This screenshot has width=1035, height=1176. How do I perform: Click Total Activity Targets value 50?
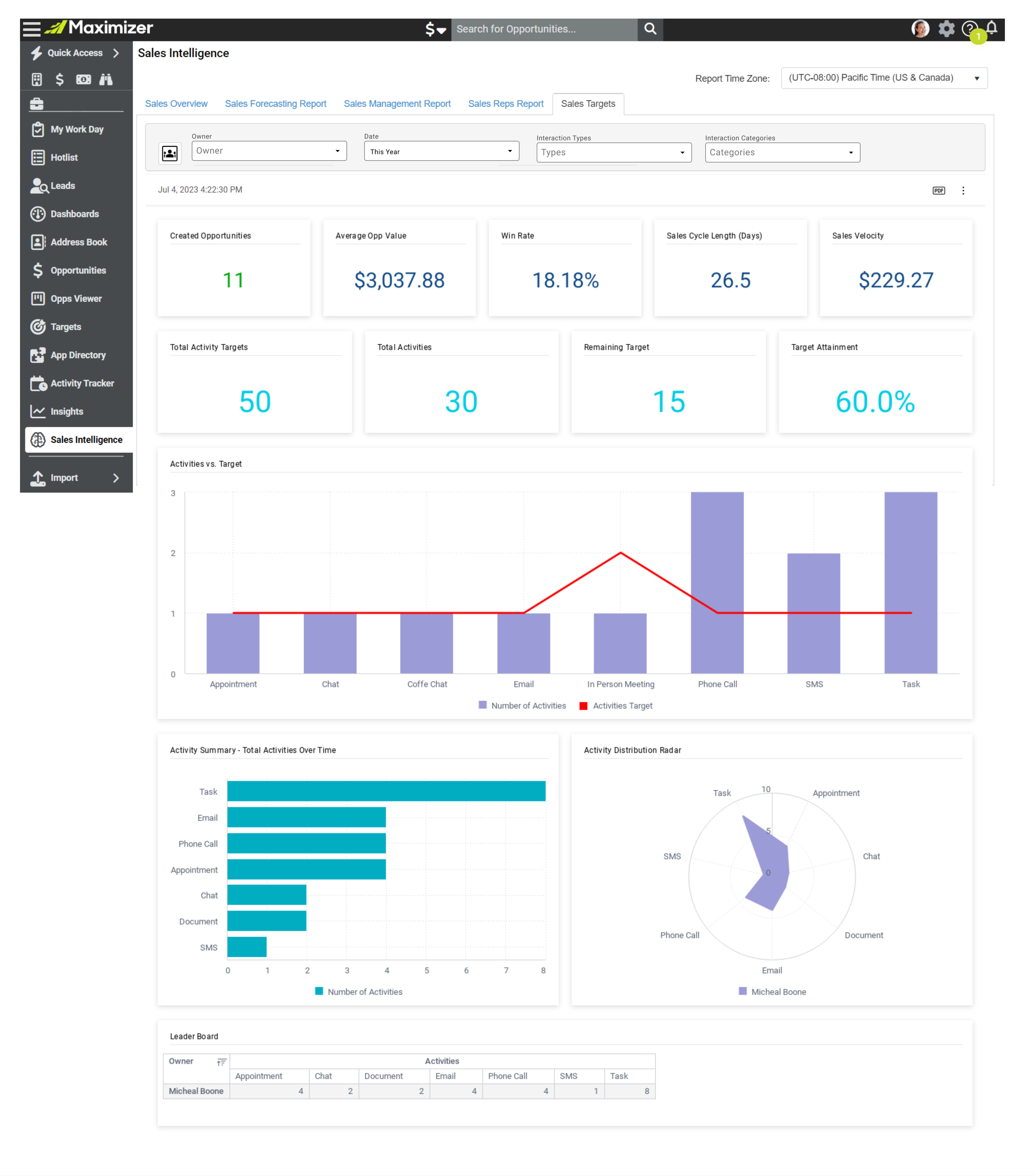[x=255, y=402]
